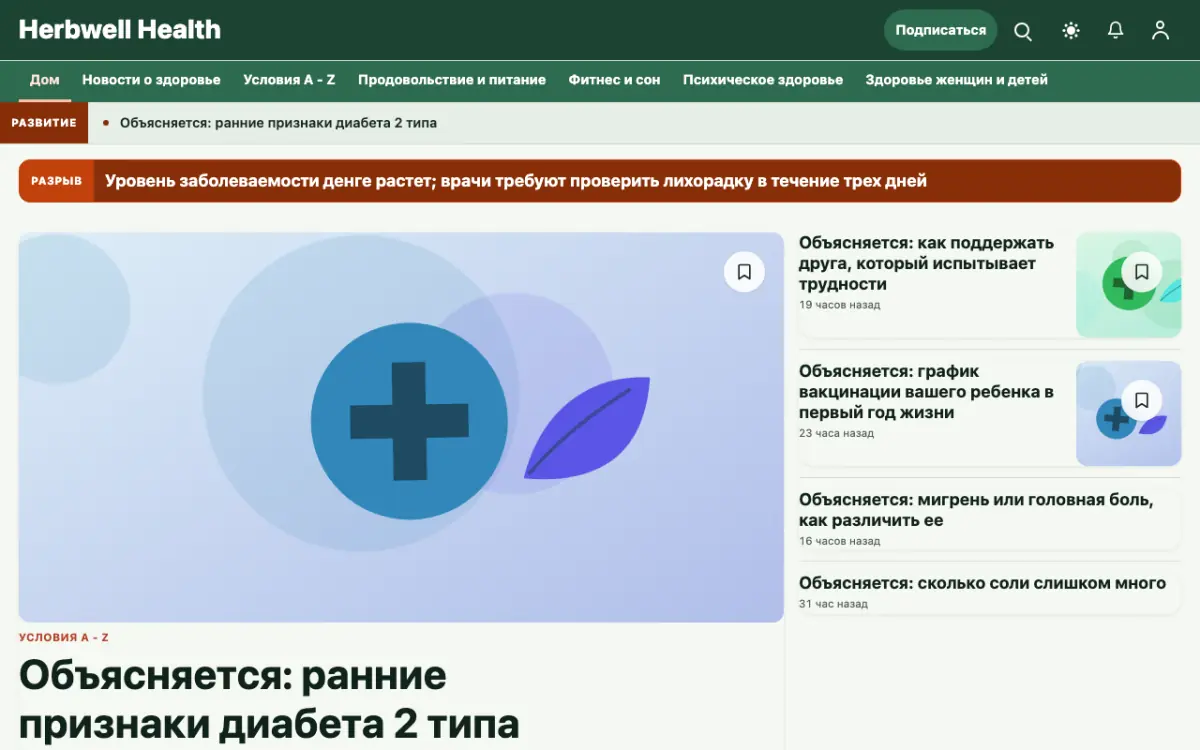Click the Подписаться button
Viewport: 1200px width, 750px height.
pos(940,30)
